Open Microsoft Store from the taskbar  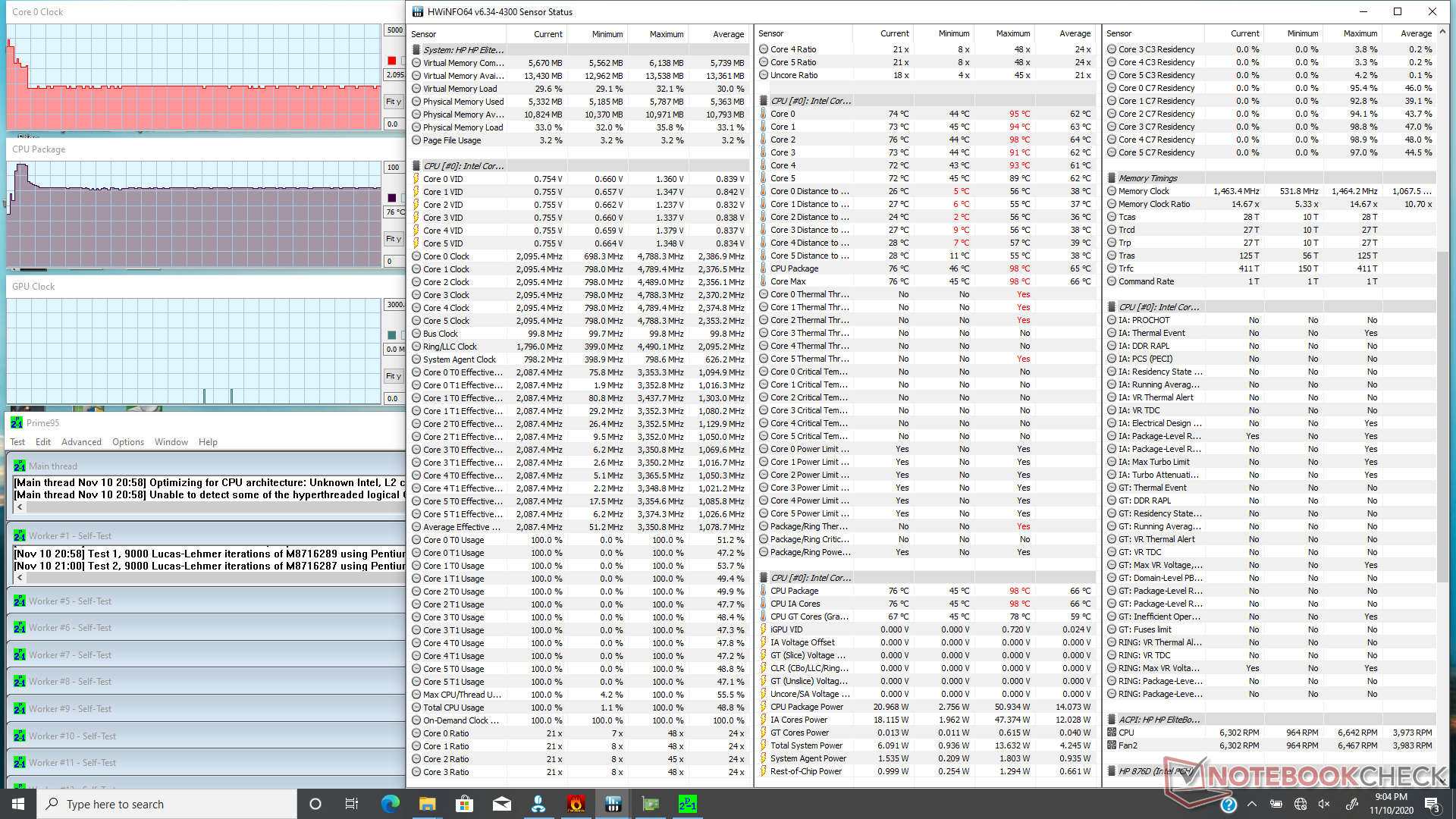(x=464, y=804)
